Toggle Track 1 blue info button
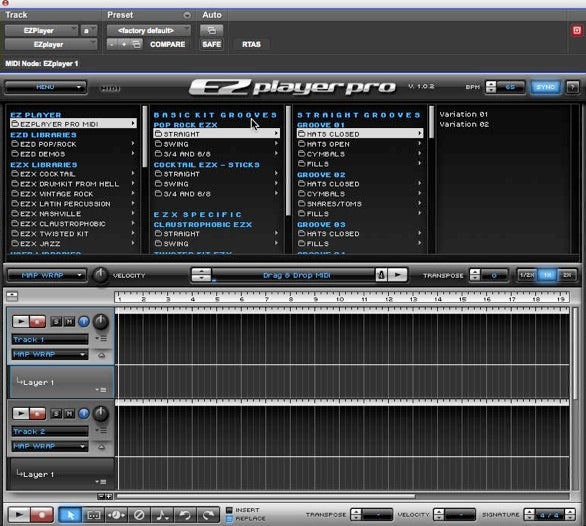 tap(84, 321)
